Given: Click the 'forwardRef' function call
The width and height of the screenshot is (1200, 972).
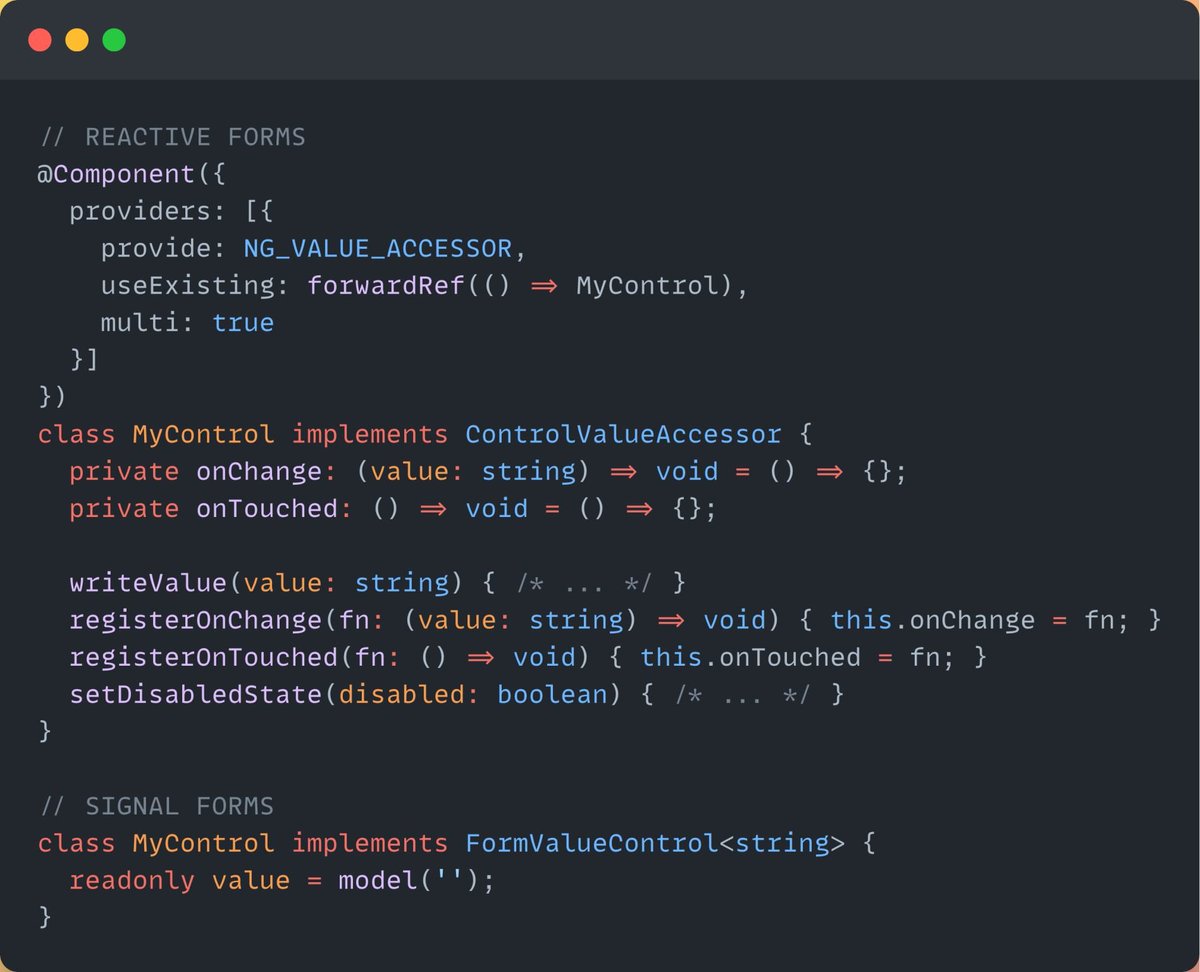Looking at the screenshot, I should [x=386, y=286].
